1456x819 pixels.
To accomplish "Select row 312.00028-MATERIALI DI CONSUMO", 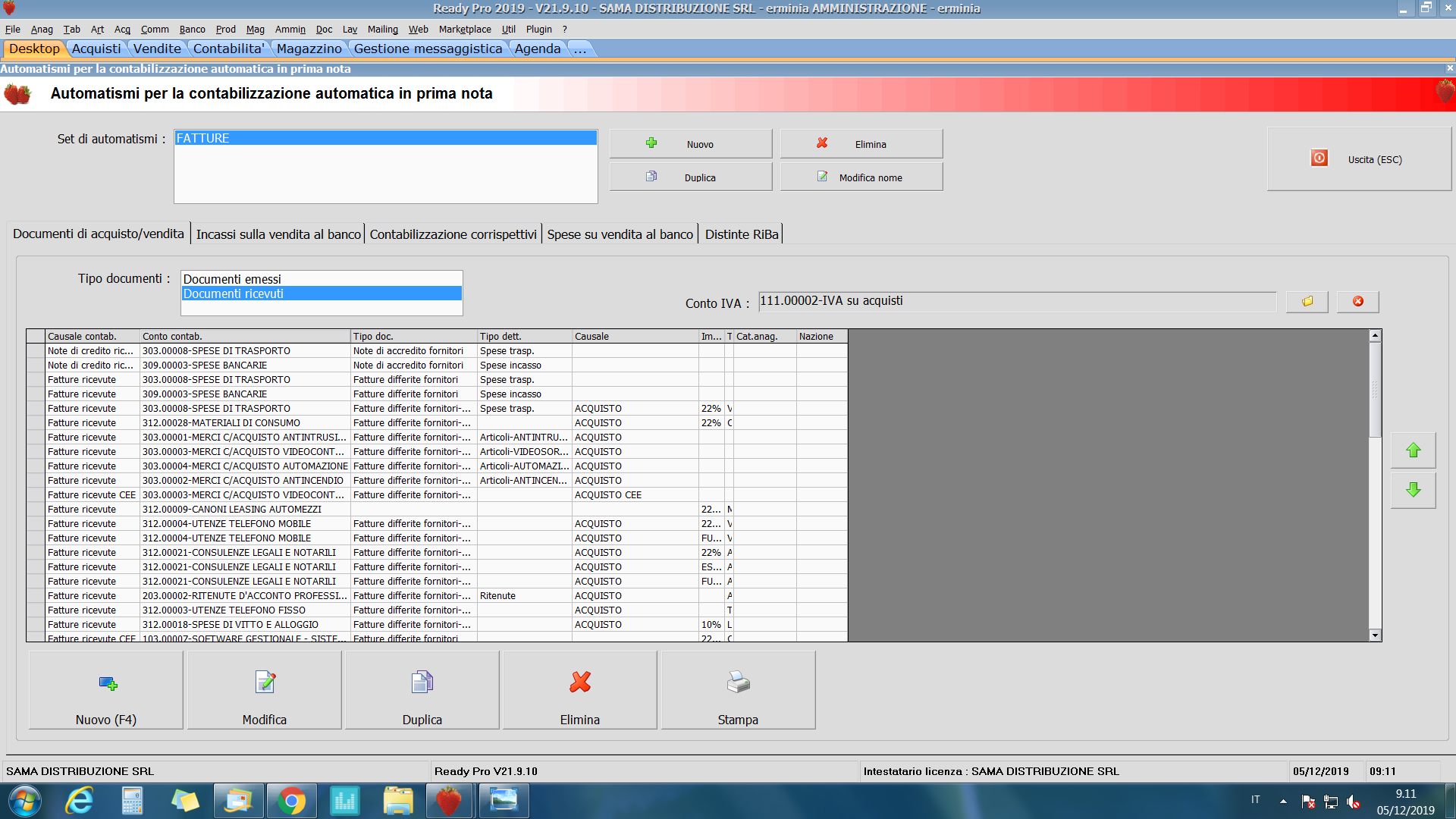I will click(437, 422).
